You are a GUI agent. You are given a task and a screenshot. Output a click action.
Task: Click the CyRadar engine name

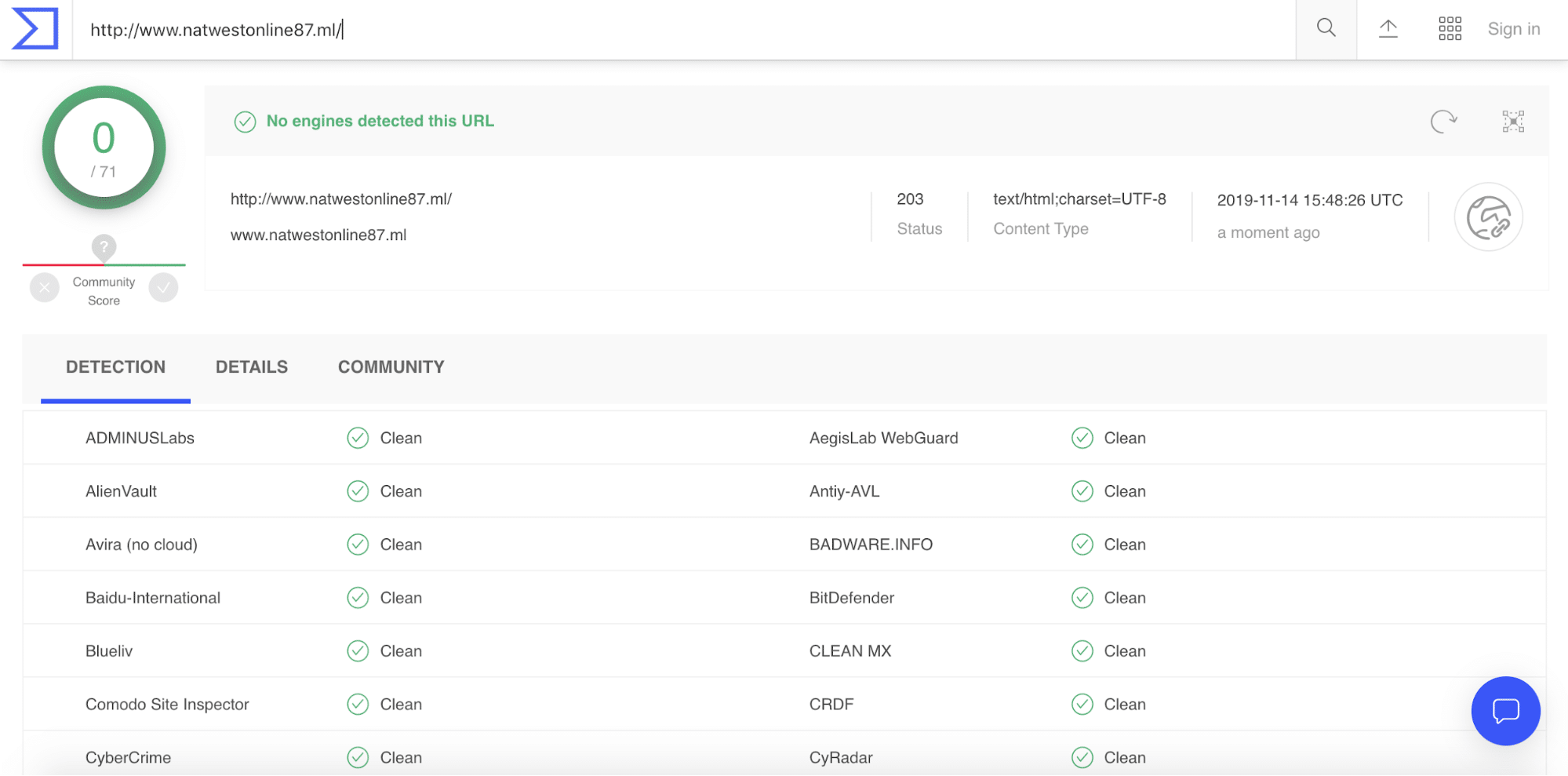click(x=841, y=758)
